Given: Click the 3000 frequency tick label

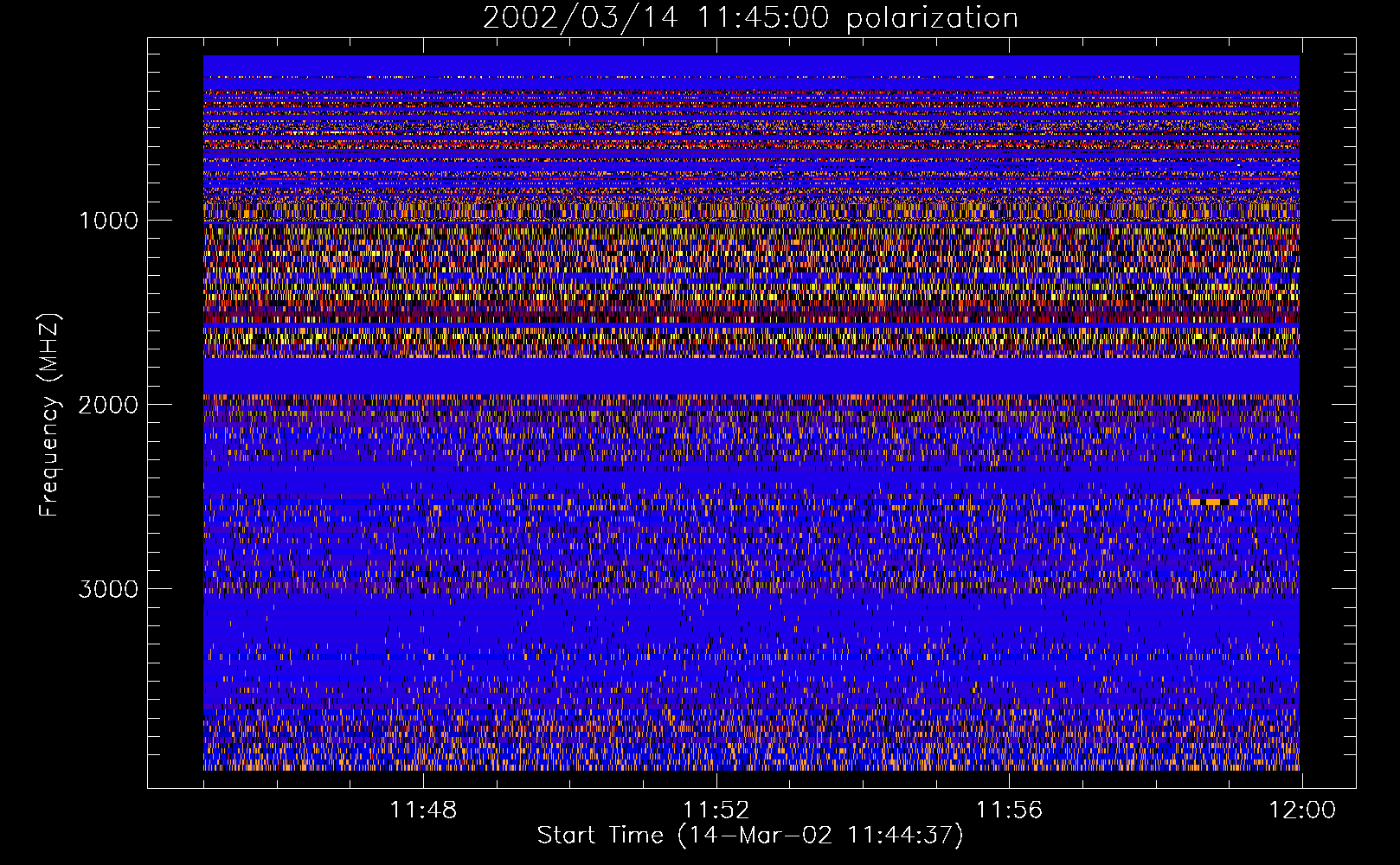Looking at the screenshot, I should (108, 589).
